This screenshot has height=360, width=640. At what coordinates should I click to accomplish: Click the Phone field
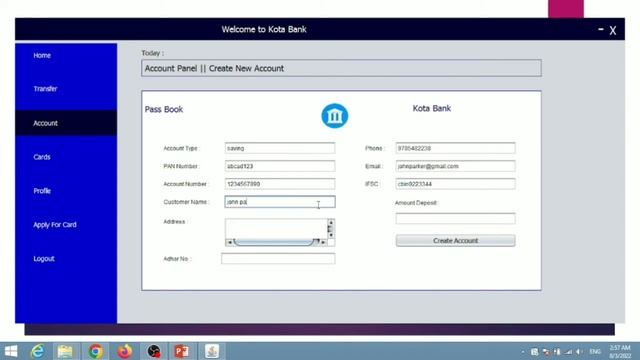click(456, 148)
